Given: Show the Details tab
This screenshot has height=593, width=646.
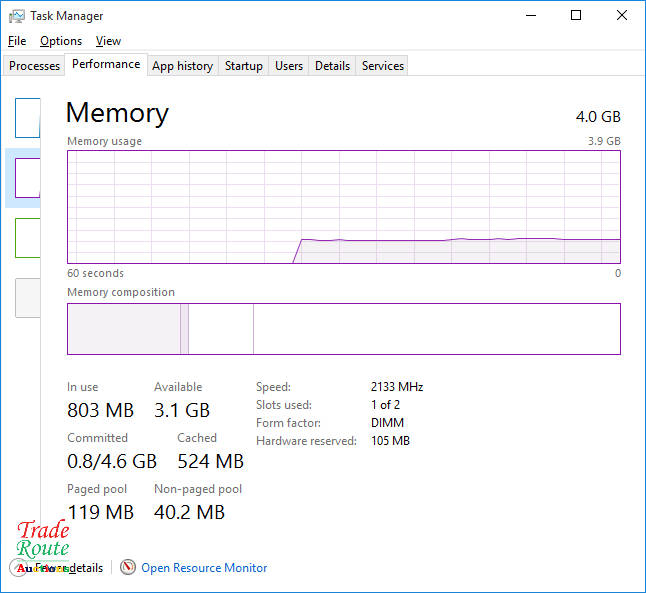Looking at the screenshot, I should click(332, 66).
